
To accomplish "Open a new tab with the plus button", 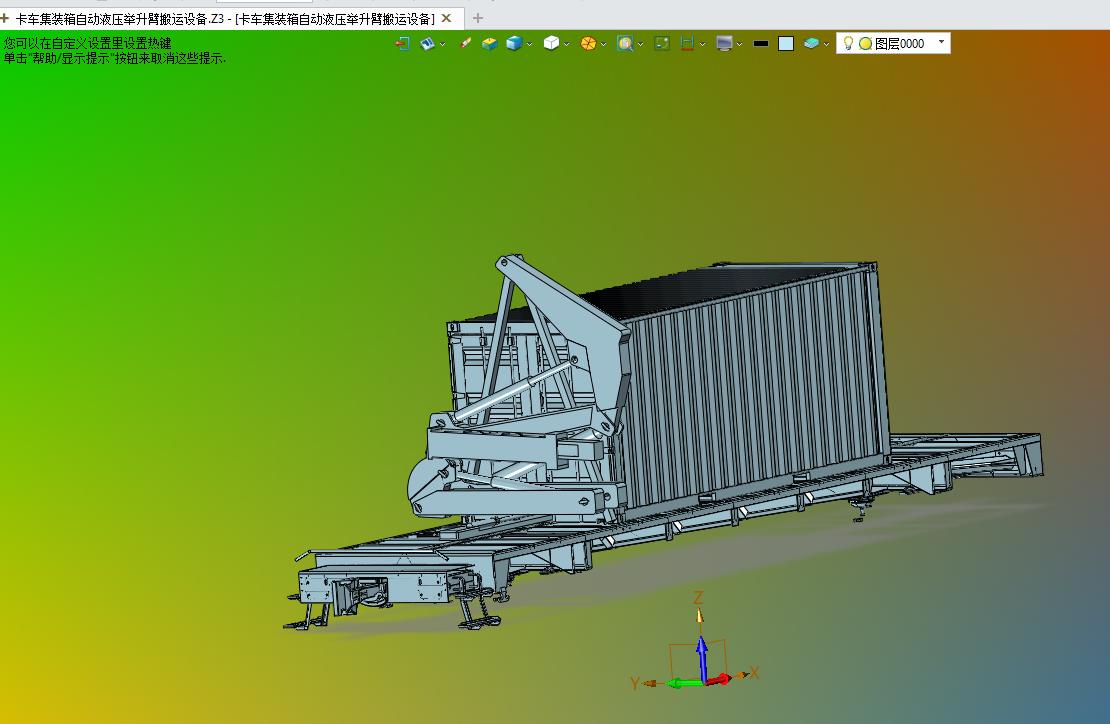I will pos(478,18).
